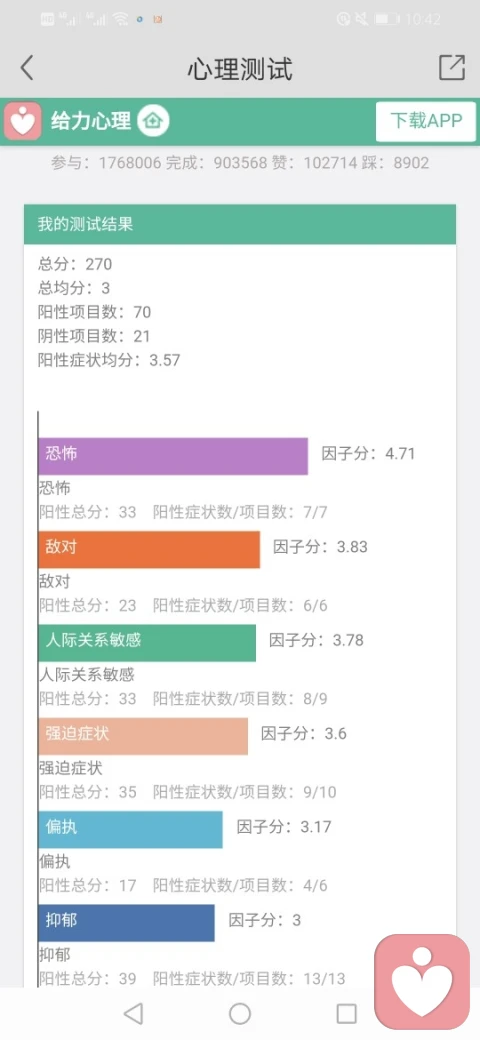Tap the floating pink heart app icon
The image size is (480, 1040).
(x=422, y=982)
